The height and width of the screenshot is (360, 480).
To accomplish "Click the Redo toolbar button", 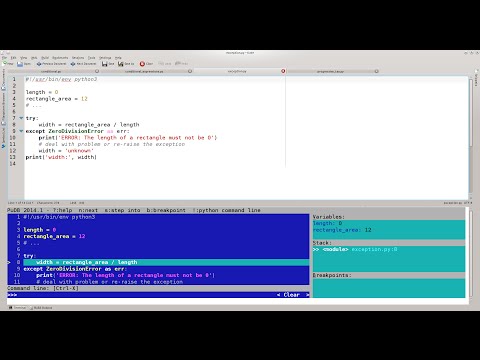I will (x=181, y=64).
